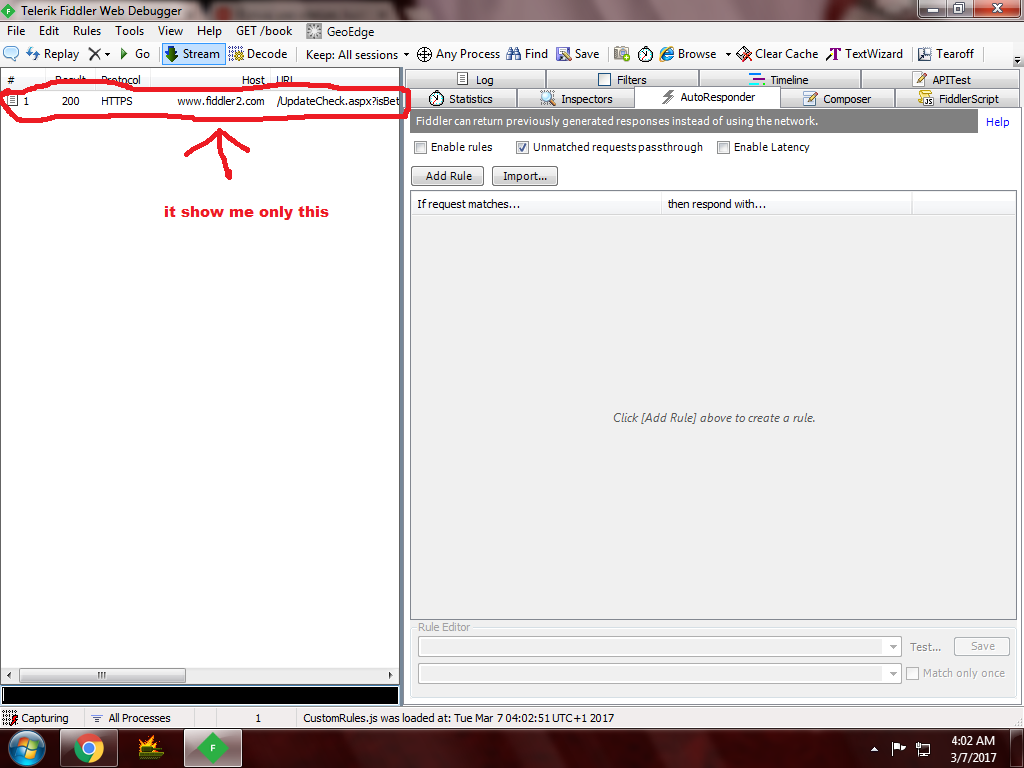Open the Edit menu

(x=48, y=31)
